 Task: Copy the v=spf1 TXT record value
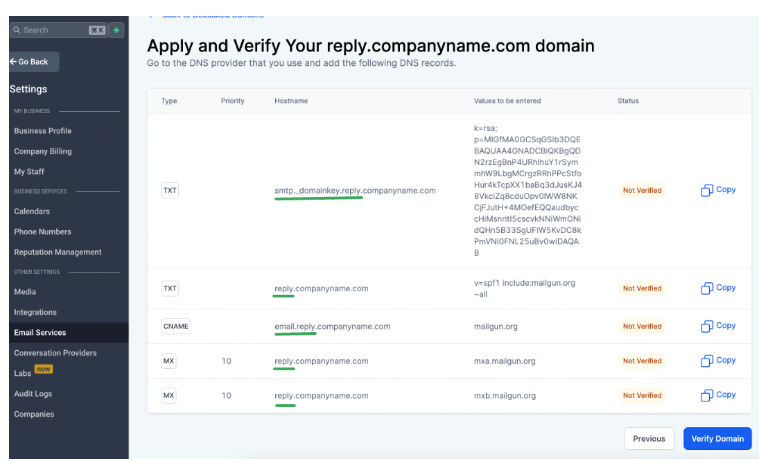tap(718, 288)
